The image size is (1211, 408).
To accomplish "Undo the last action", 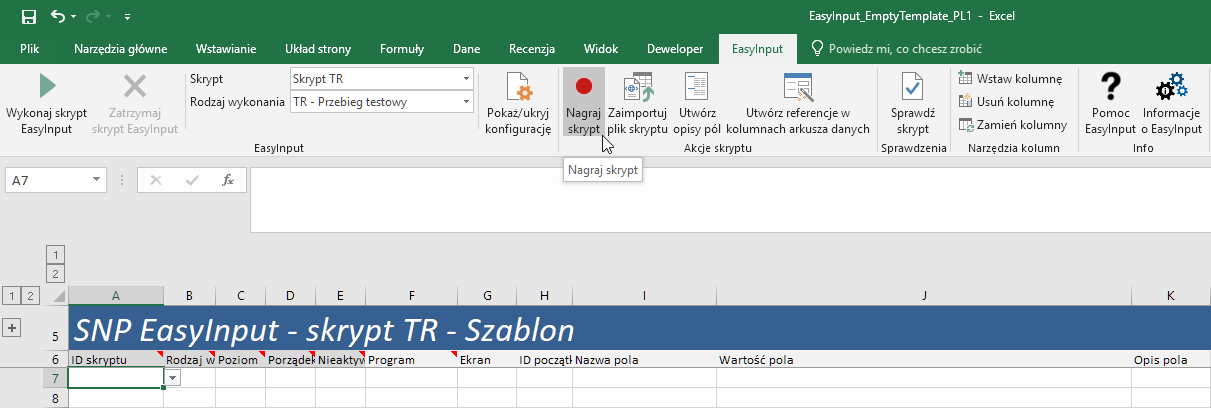I will (58, 16).
